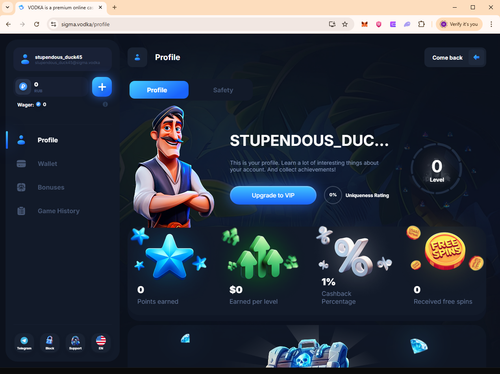Screen dimensions: 500x374
Task: Click the browser forward arrow
Action: click(22, 24)
